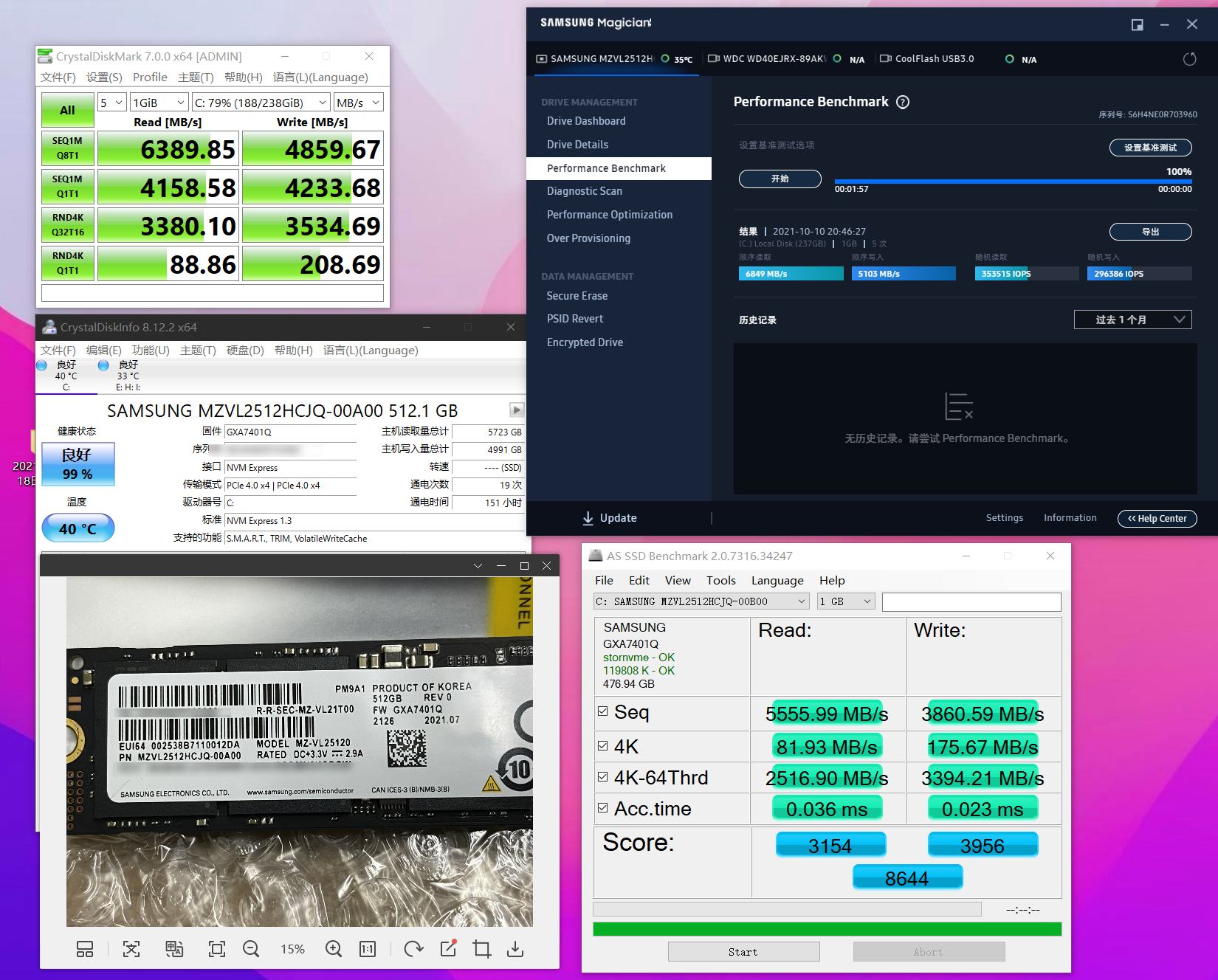Open Language menu in AS SSD Benchmark

click(777, 581)
